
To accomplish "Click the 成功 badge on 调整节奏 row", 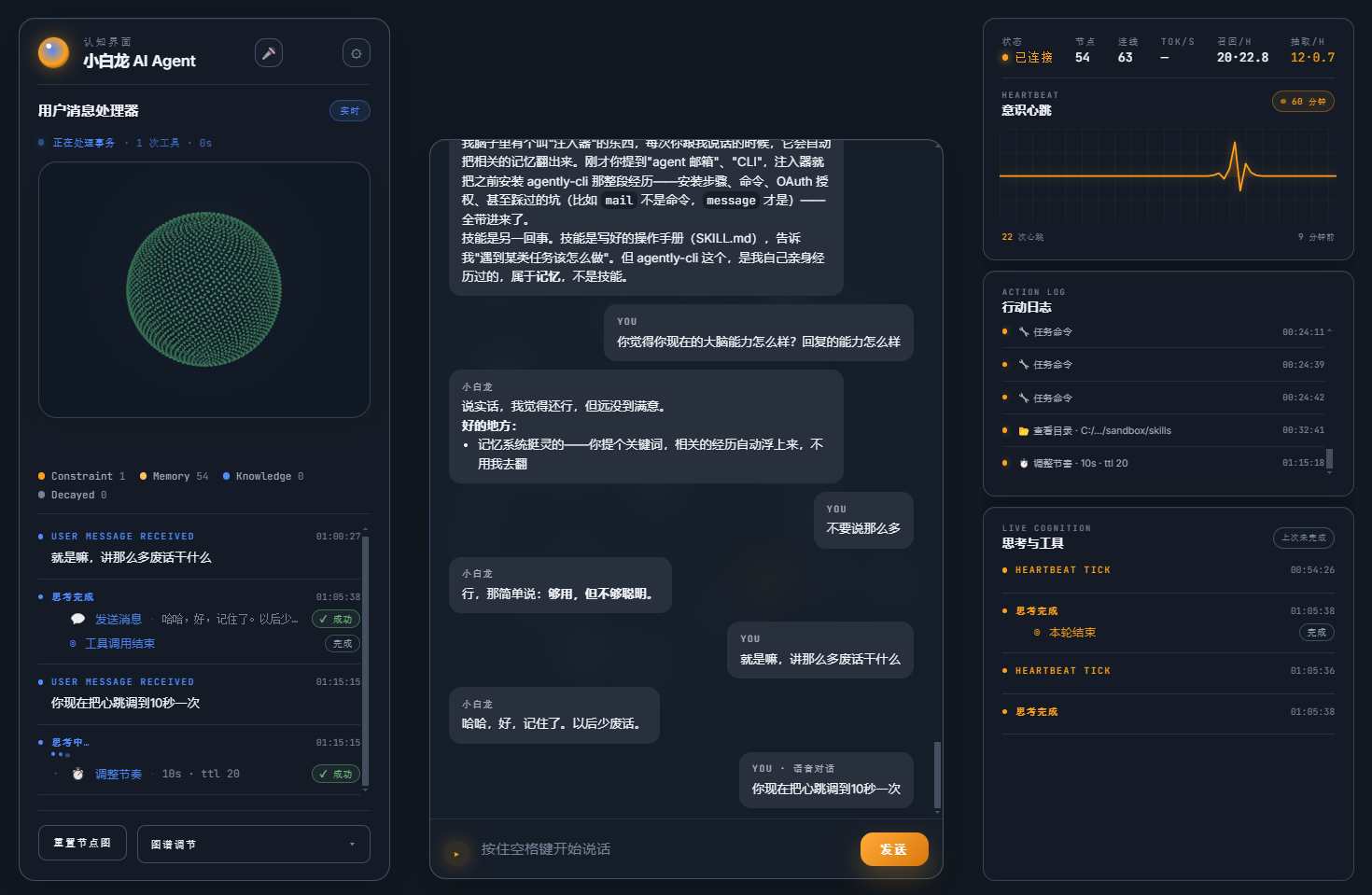I will click(x=336, y=774).
